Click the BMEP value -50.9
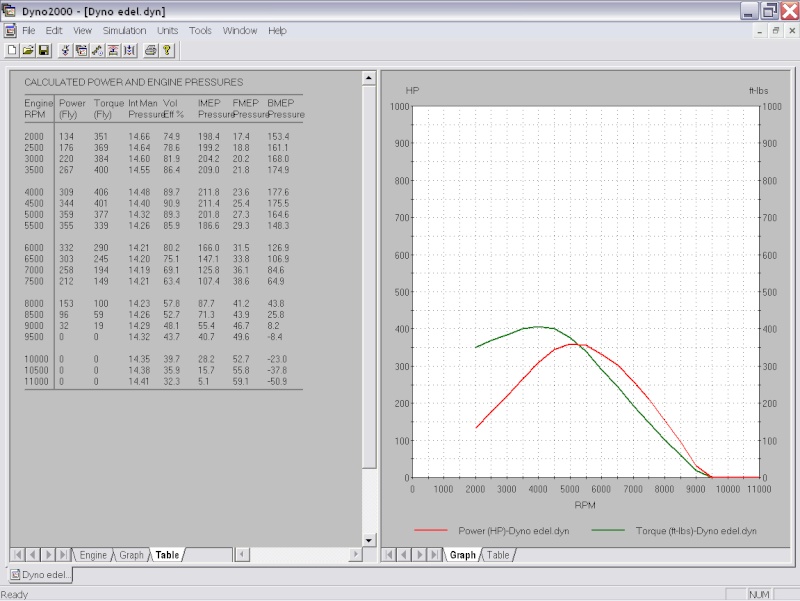 point(278,382)
